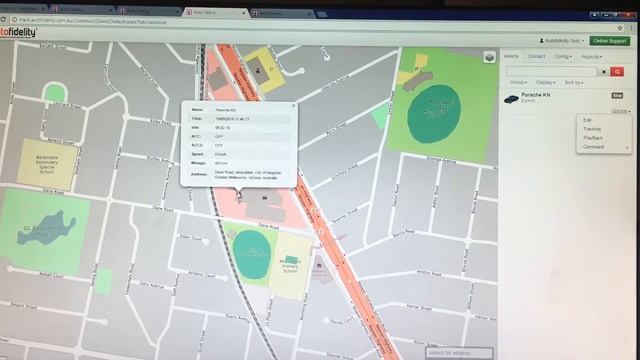Image resolution: width=640 pixels, height=360 pixels.
Task: Click the Address row in the info popup
Action: (x=240, y=175)
